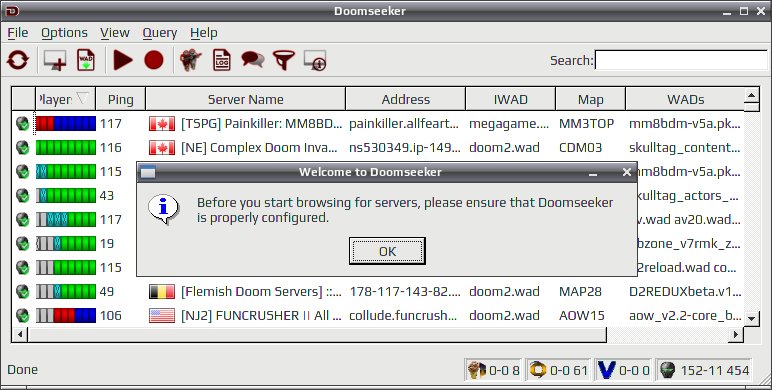Click the Canada flag on TSPG Painkiller row
The height and width of the screenshot is (390, 772).
162,124
